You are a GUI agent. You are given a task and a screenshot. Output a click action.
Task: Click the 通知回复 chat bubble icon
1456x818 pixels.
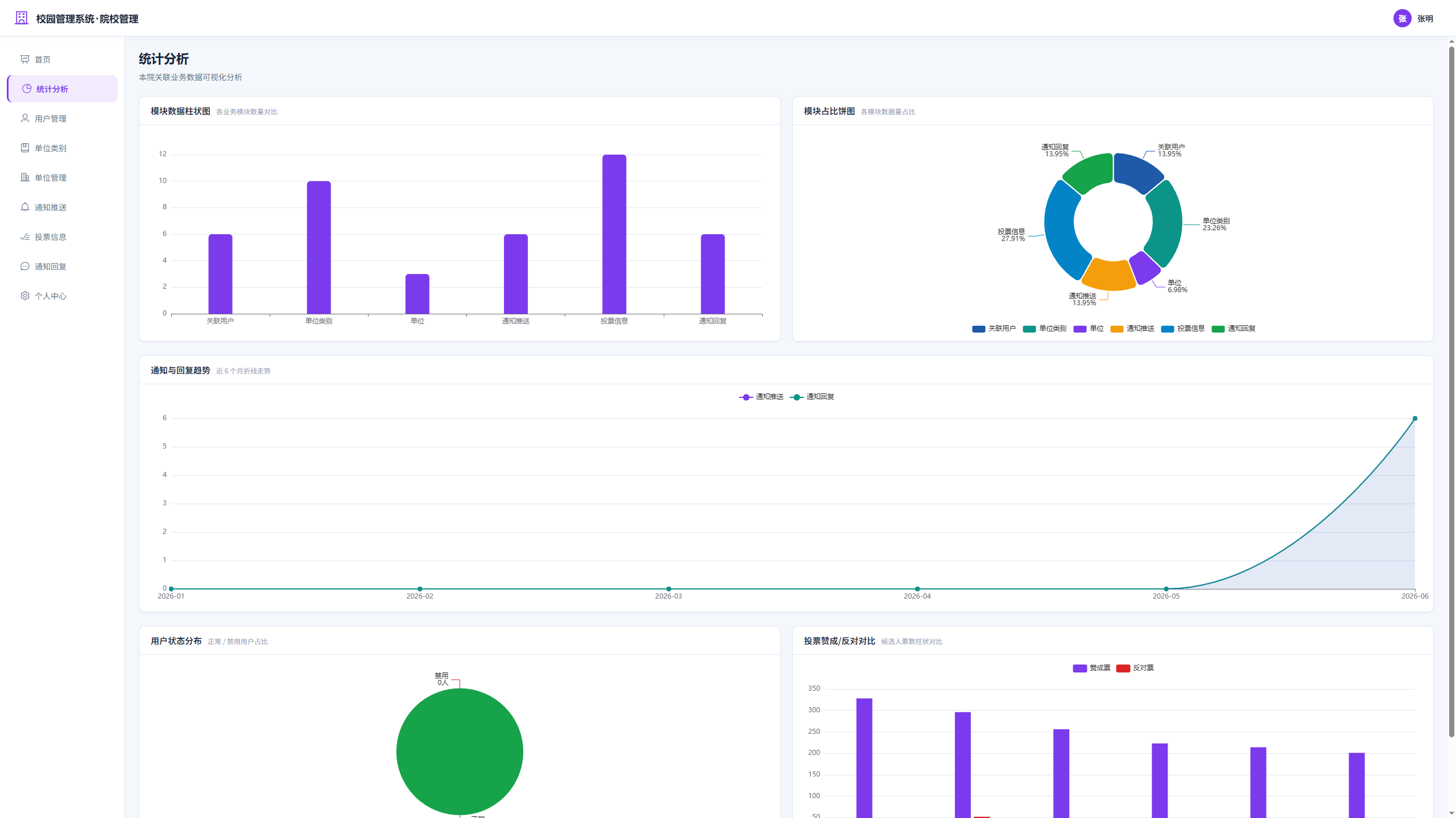click(25, 266)
